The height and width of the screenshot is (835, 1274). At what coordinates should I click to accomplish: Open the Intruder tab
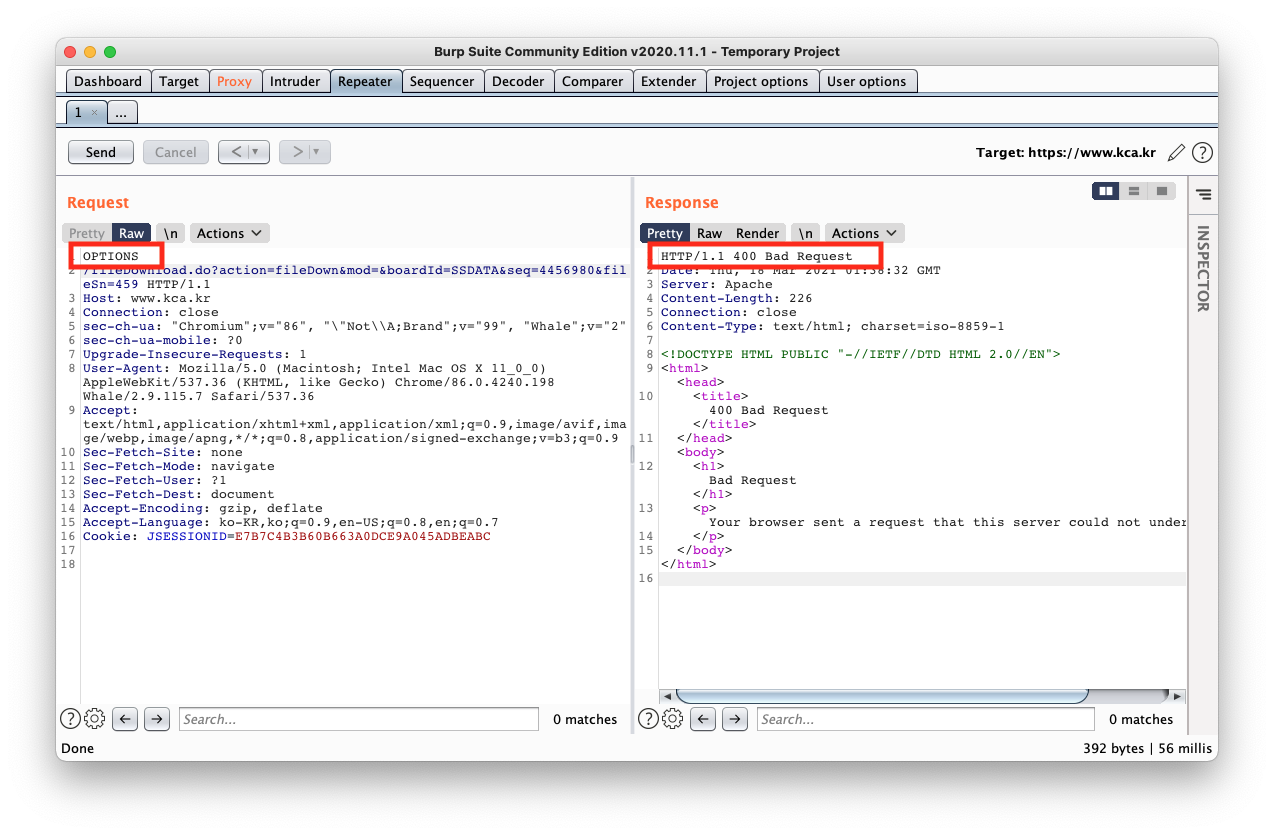(x=295, y=81)
